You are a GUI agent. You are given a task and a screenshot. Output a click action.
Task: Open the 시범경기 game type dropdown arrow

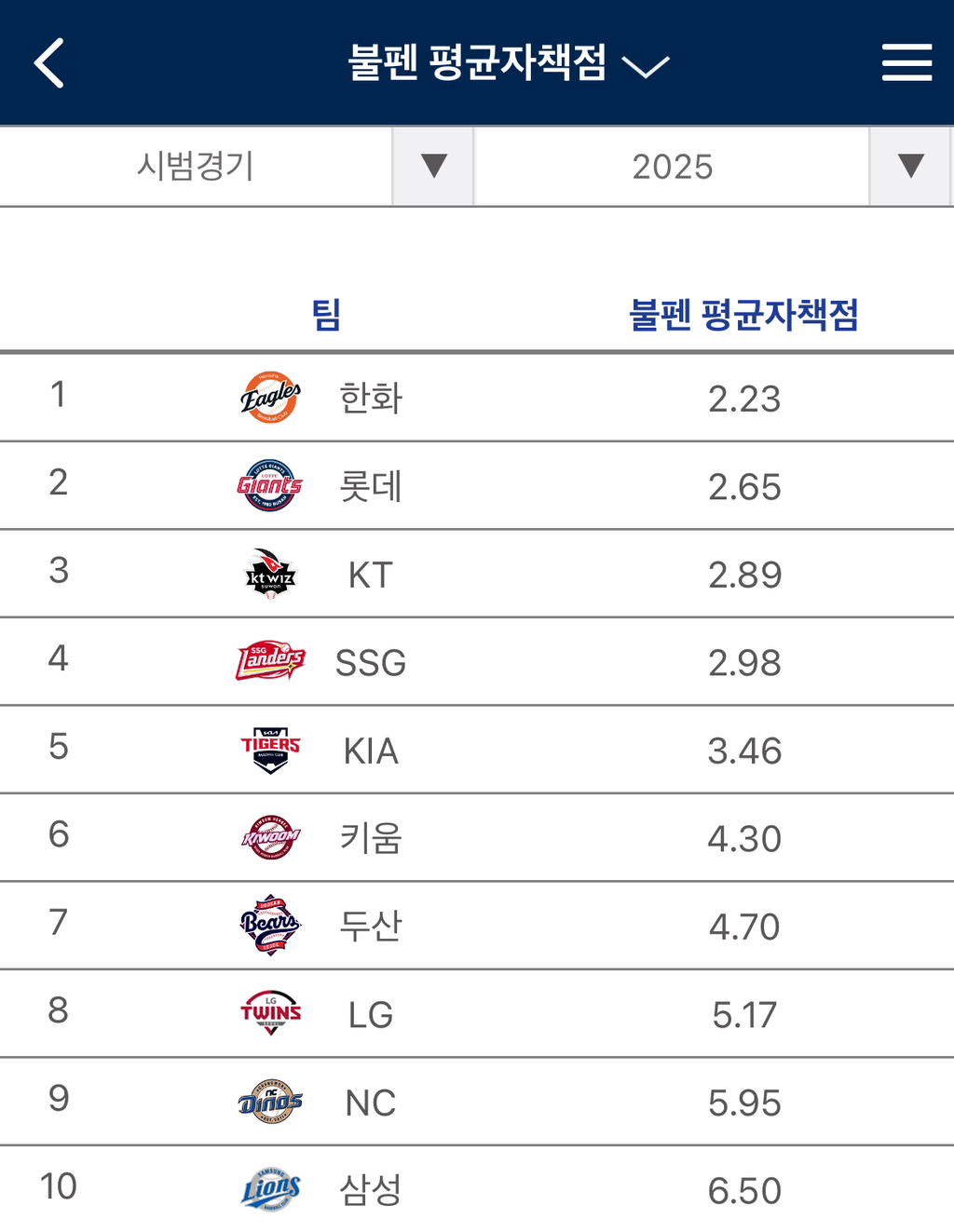[x=433, y=166]
